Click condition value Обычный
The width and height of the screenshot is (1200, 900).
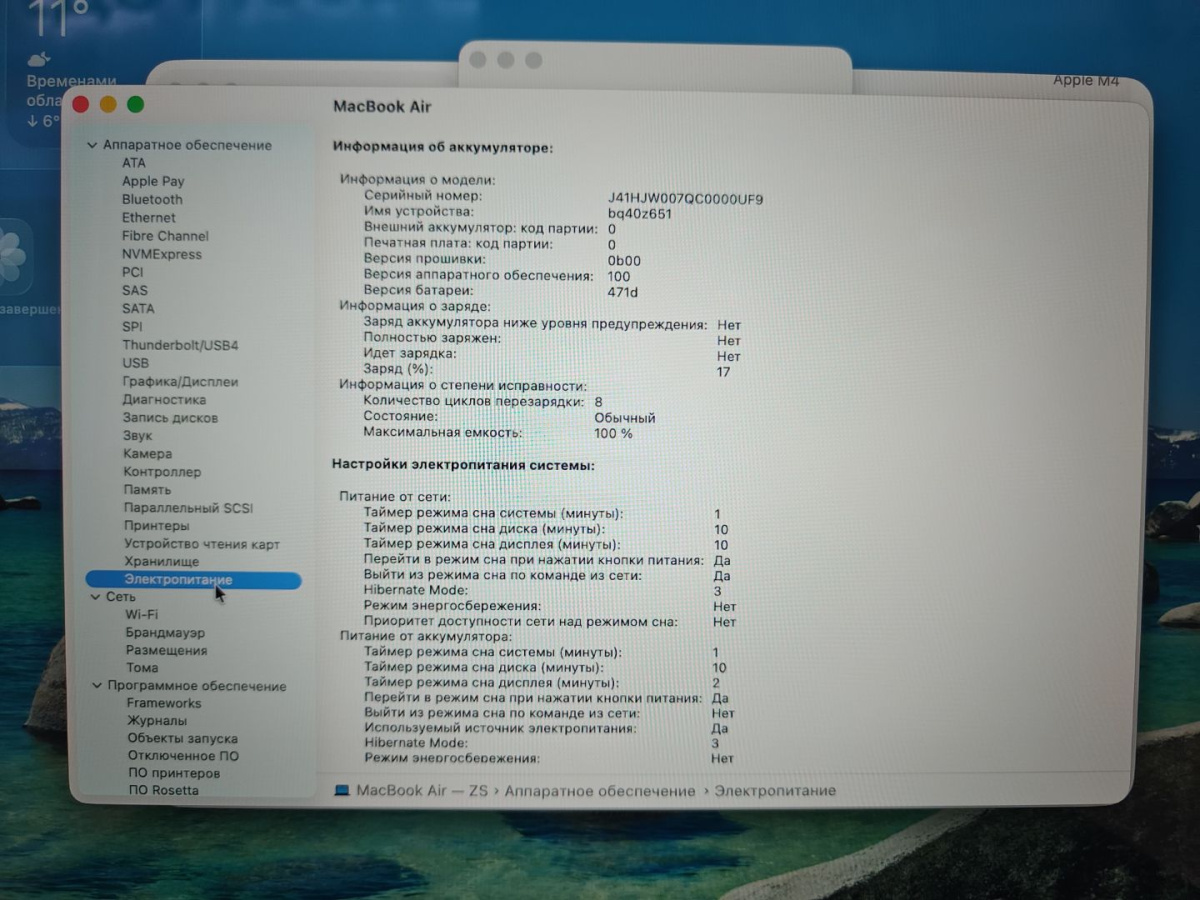point(625,418)
